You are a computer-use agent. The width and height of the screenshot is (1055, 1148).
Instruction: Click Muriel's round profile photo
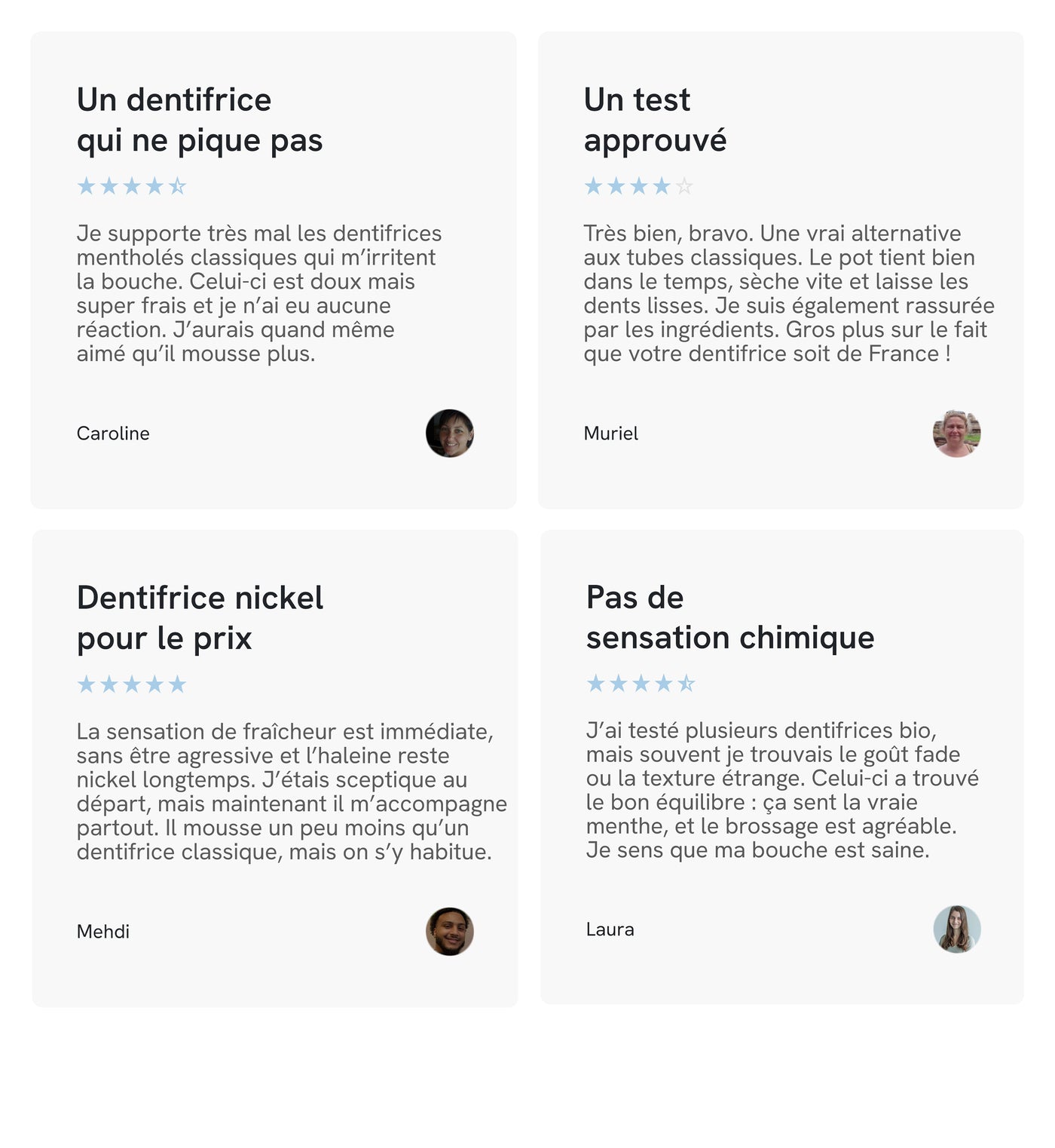coord(957,433)
